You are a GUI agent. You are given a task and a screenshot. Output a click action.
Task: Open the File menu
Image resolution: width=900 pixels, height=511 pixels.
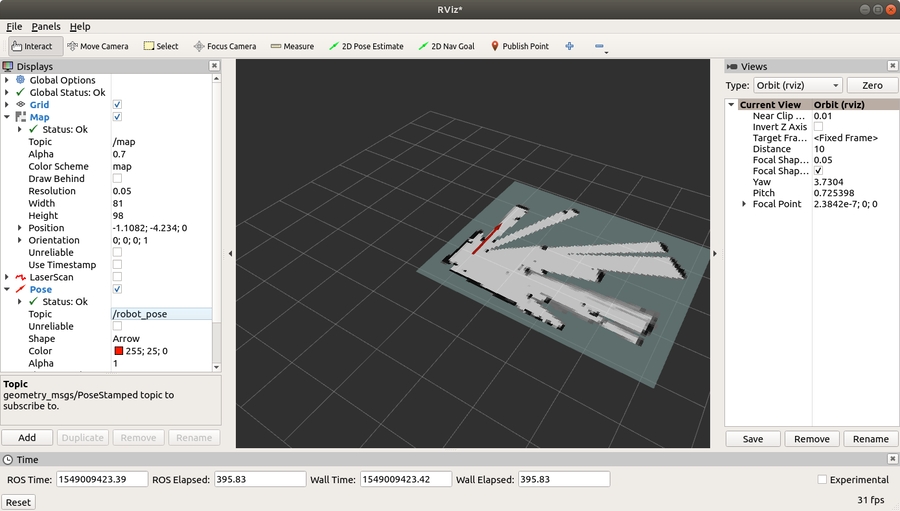click(x=14, y=27)
